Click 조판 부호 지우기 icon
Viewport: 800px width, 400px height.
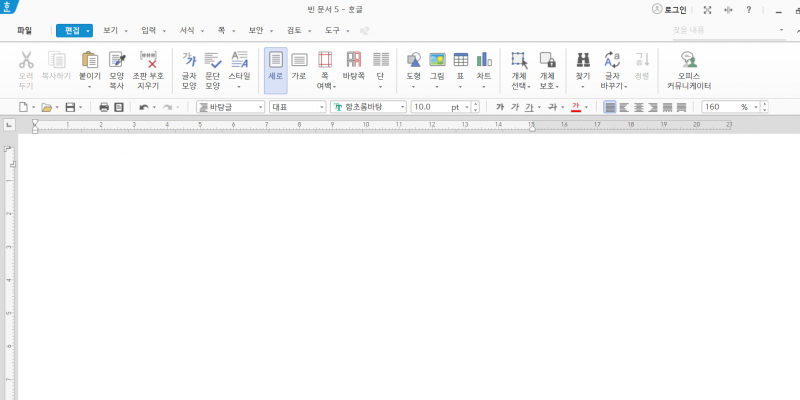(148, 60)
